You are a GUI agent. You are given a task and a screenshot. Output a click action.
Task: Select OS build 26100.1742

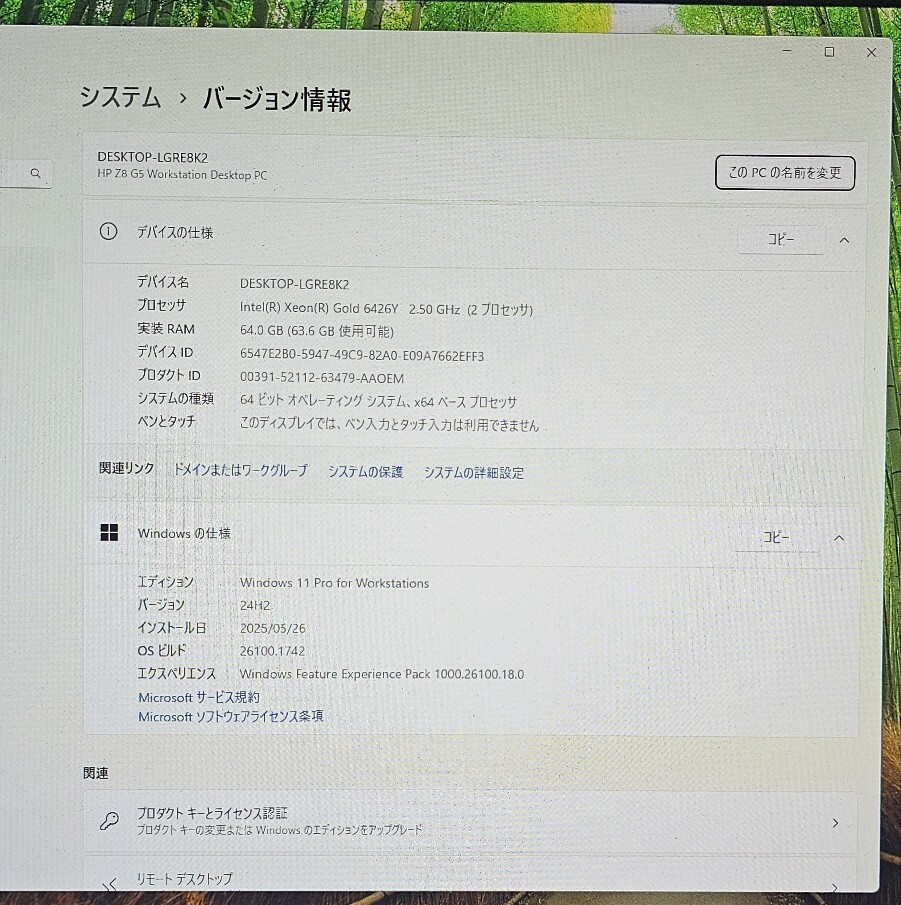272,651
